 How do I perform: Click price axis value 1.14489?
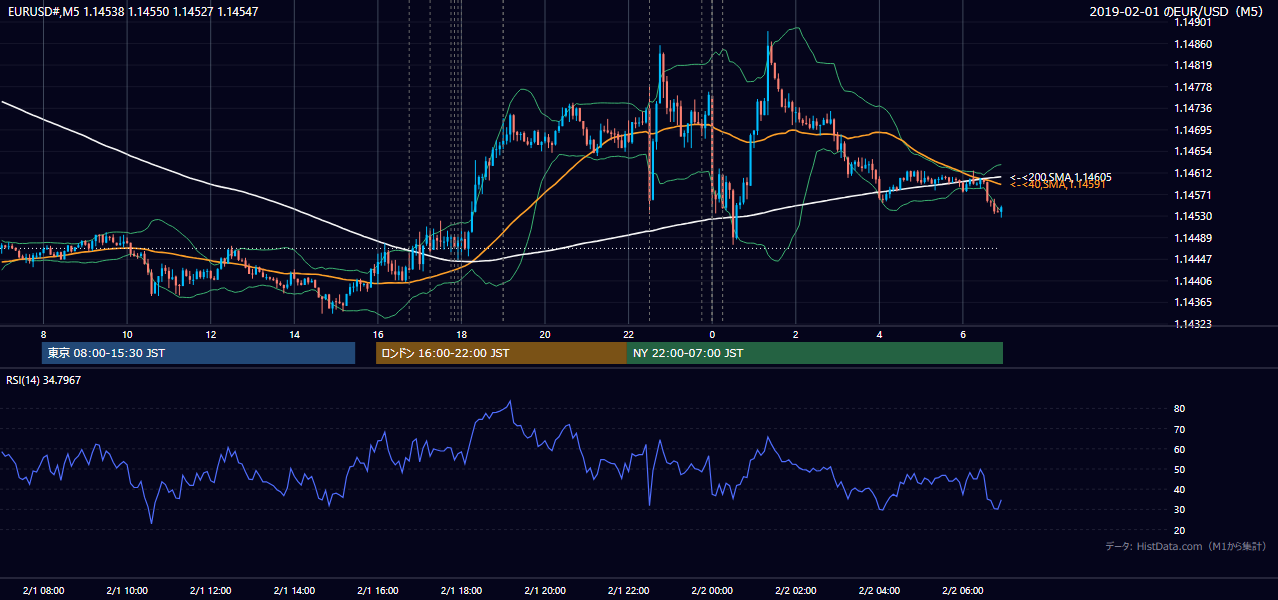(x=1193, y=238)
